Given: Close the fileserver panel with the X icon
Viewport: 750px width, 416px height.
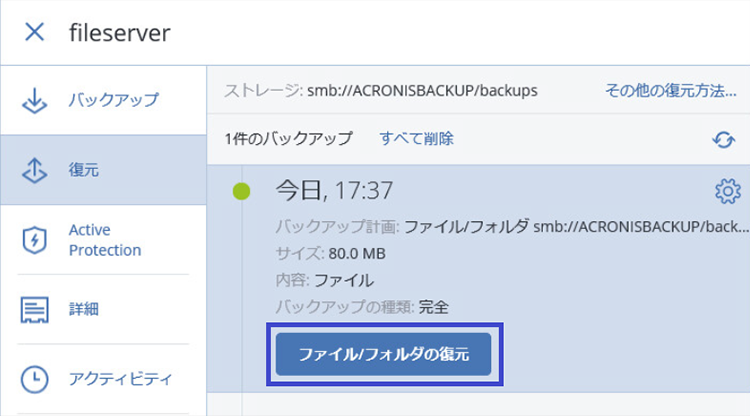Looking at the screenshot, I should (x=34, y=32).
